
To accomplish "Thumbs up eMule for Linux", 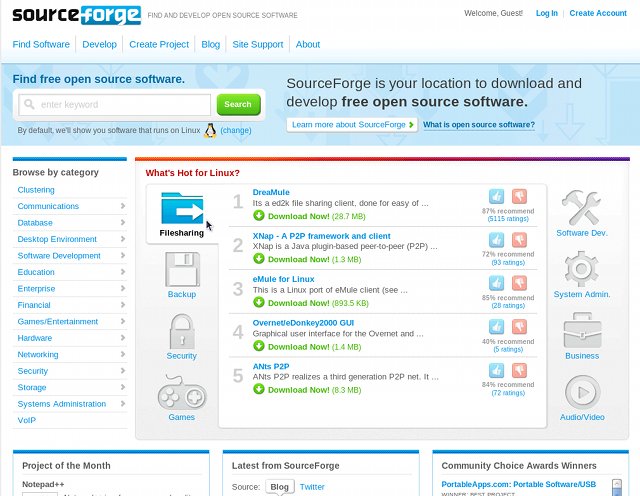I will point(496,283).
